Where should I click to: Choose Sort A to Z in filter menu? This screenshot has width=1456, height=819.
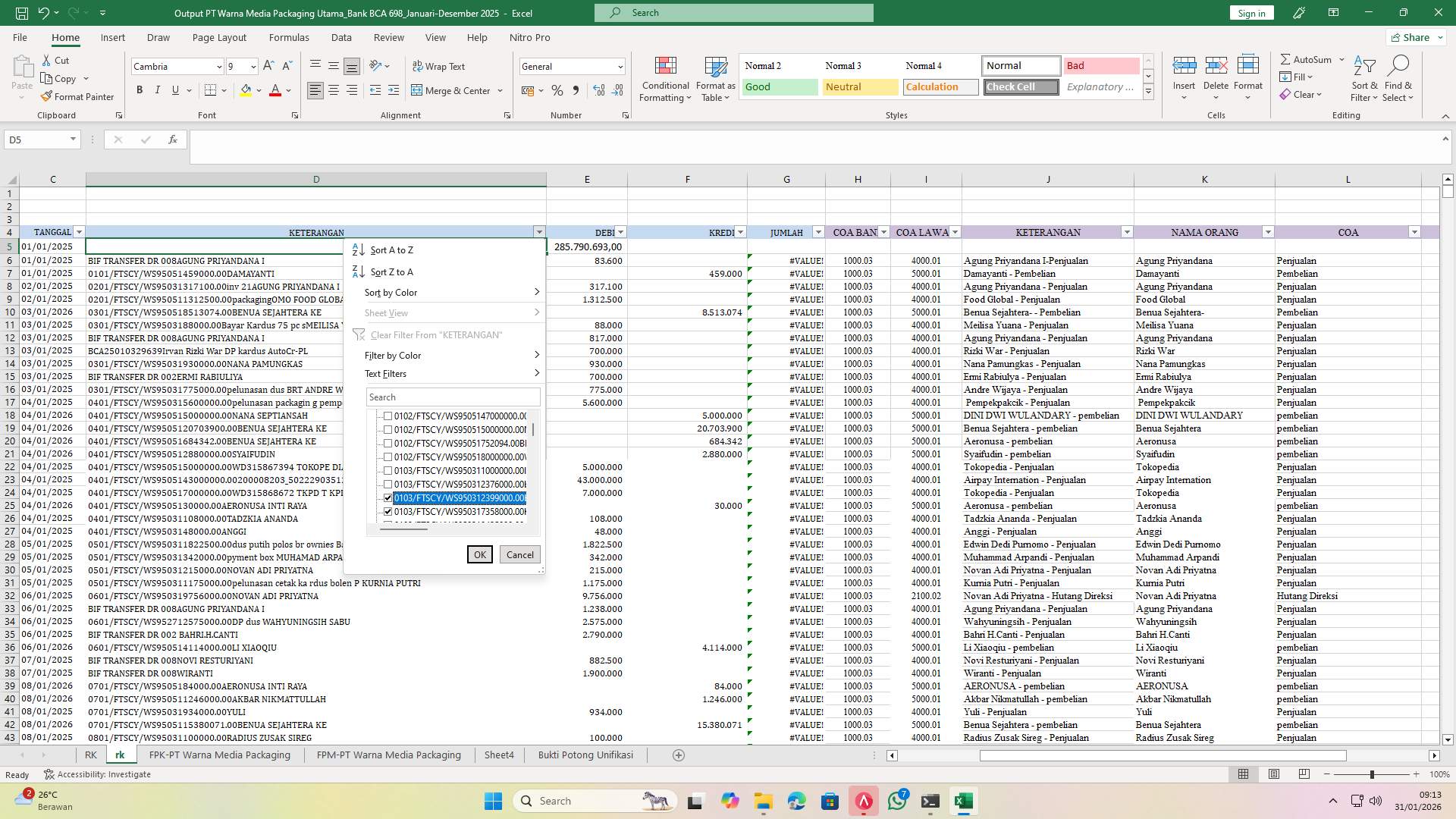click(391, 249)
